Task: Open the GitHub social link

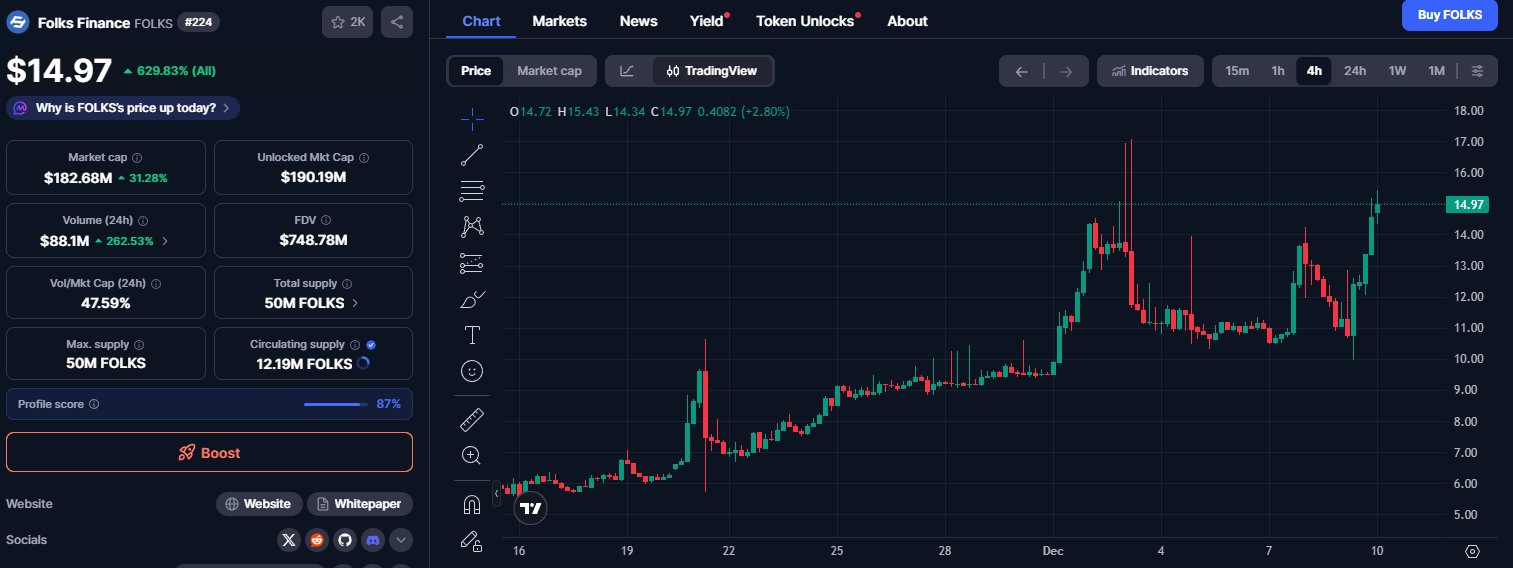Action: point(345,540)
